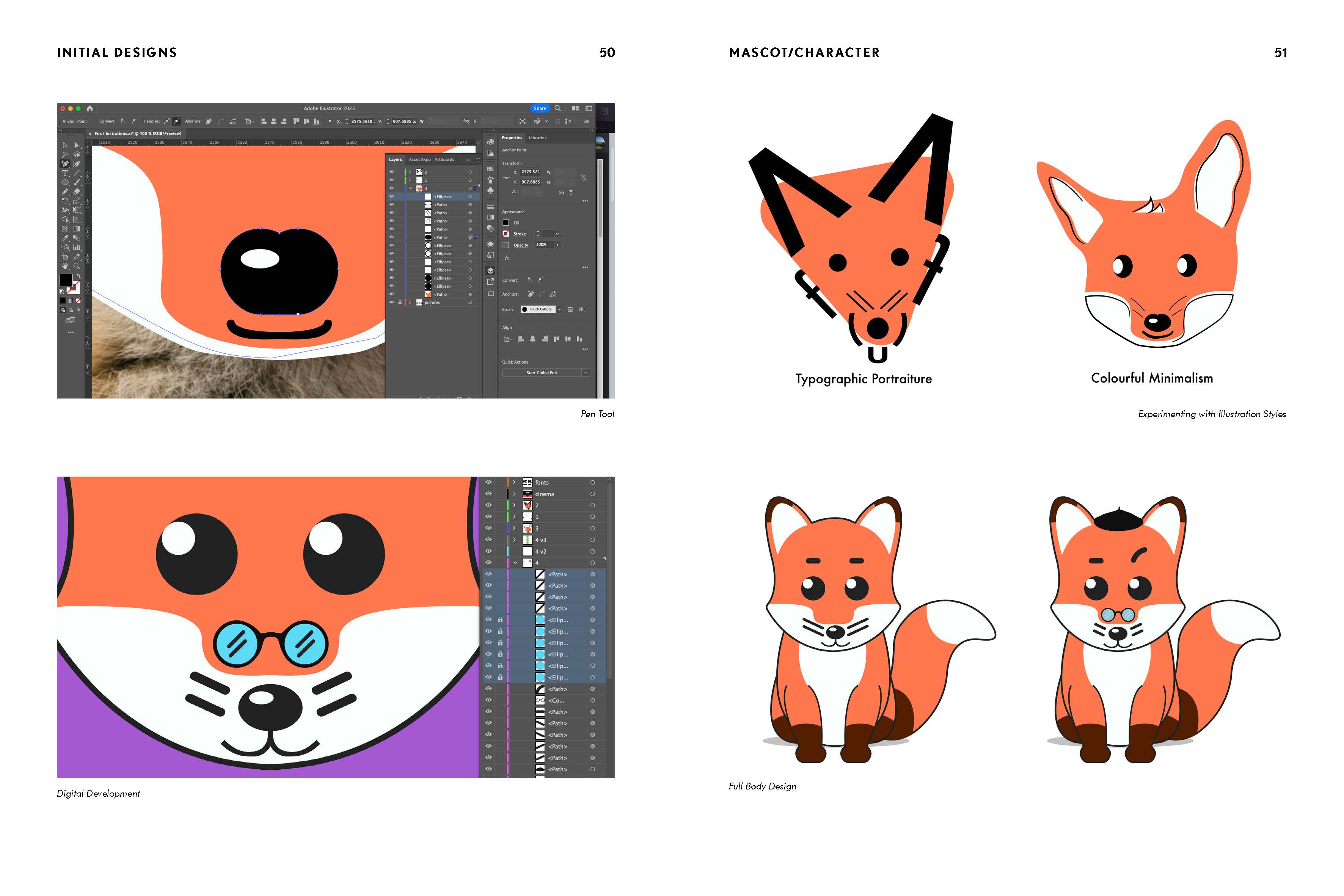Select the Eraser tool

77,191
